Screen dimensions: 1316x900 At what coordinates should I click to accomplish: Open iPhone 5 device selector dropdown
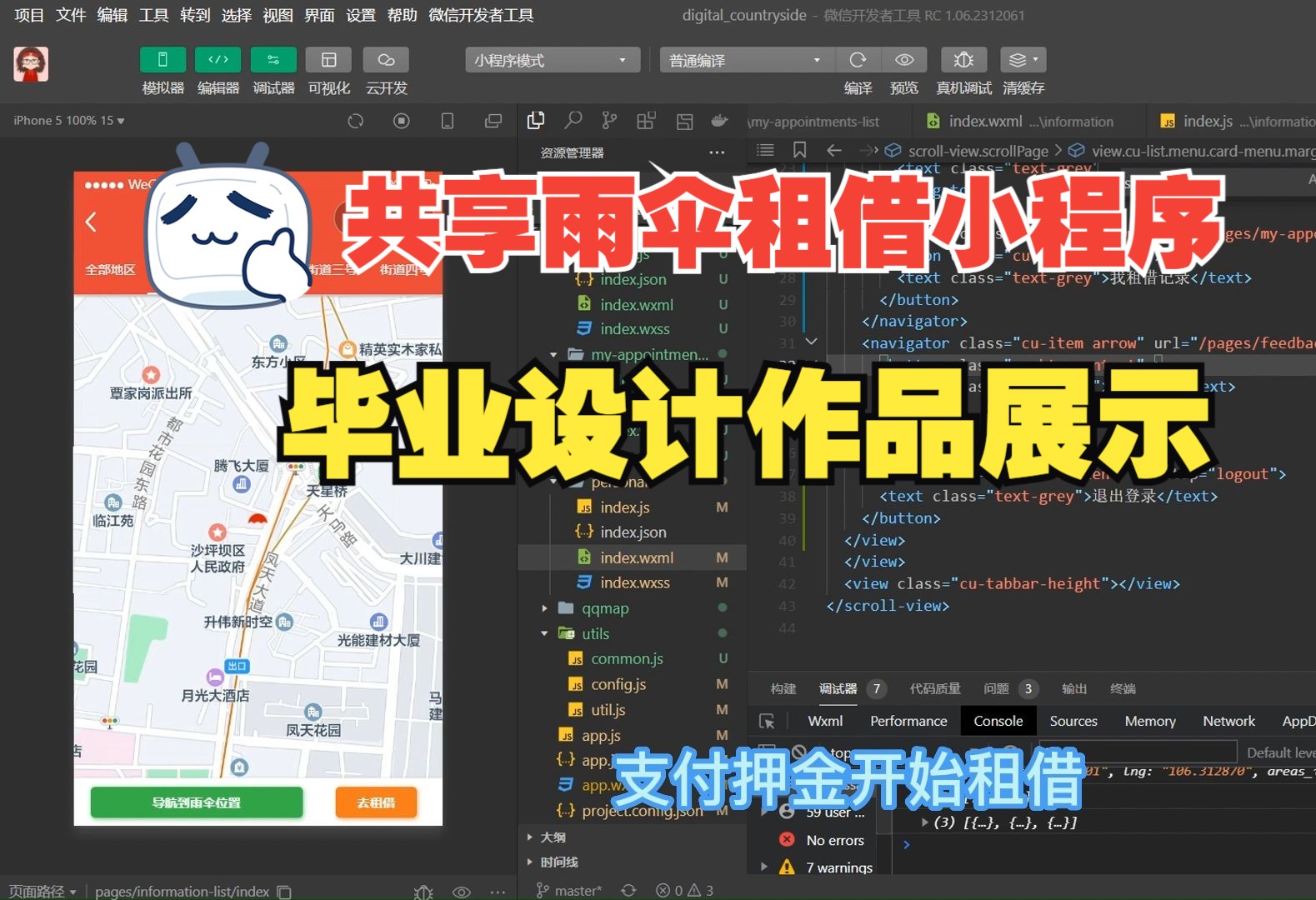[x=68, y=121]
